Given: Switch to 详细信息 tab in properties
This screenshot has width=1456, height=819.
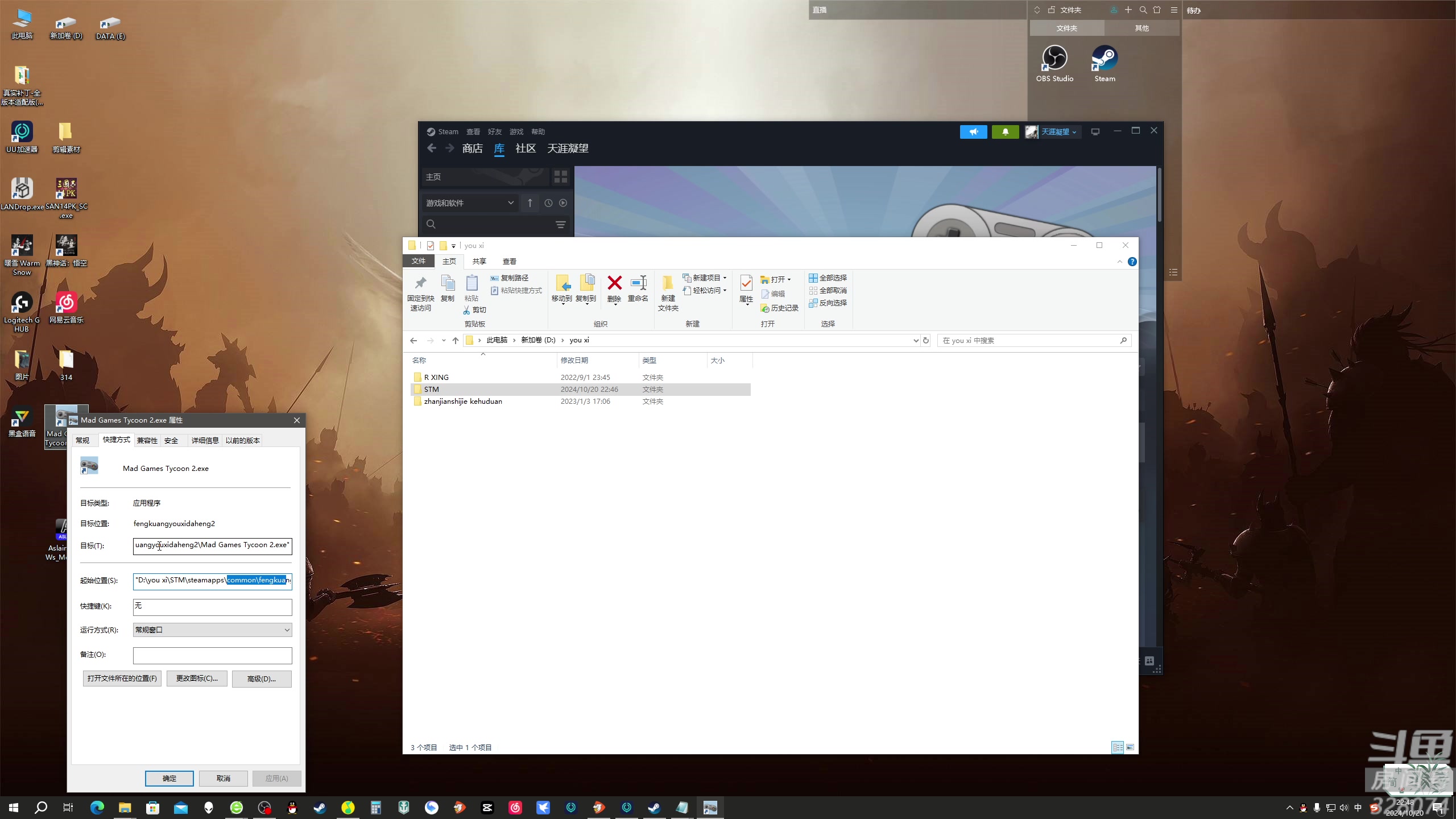Looking at the screenshot, I should point(205,440).
